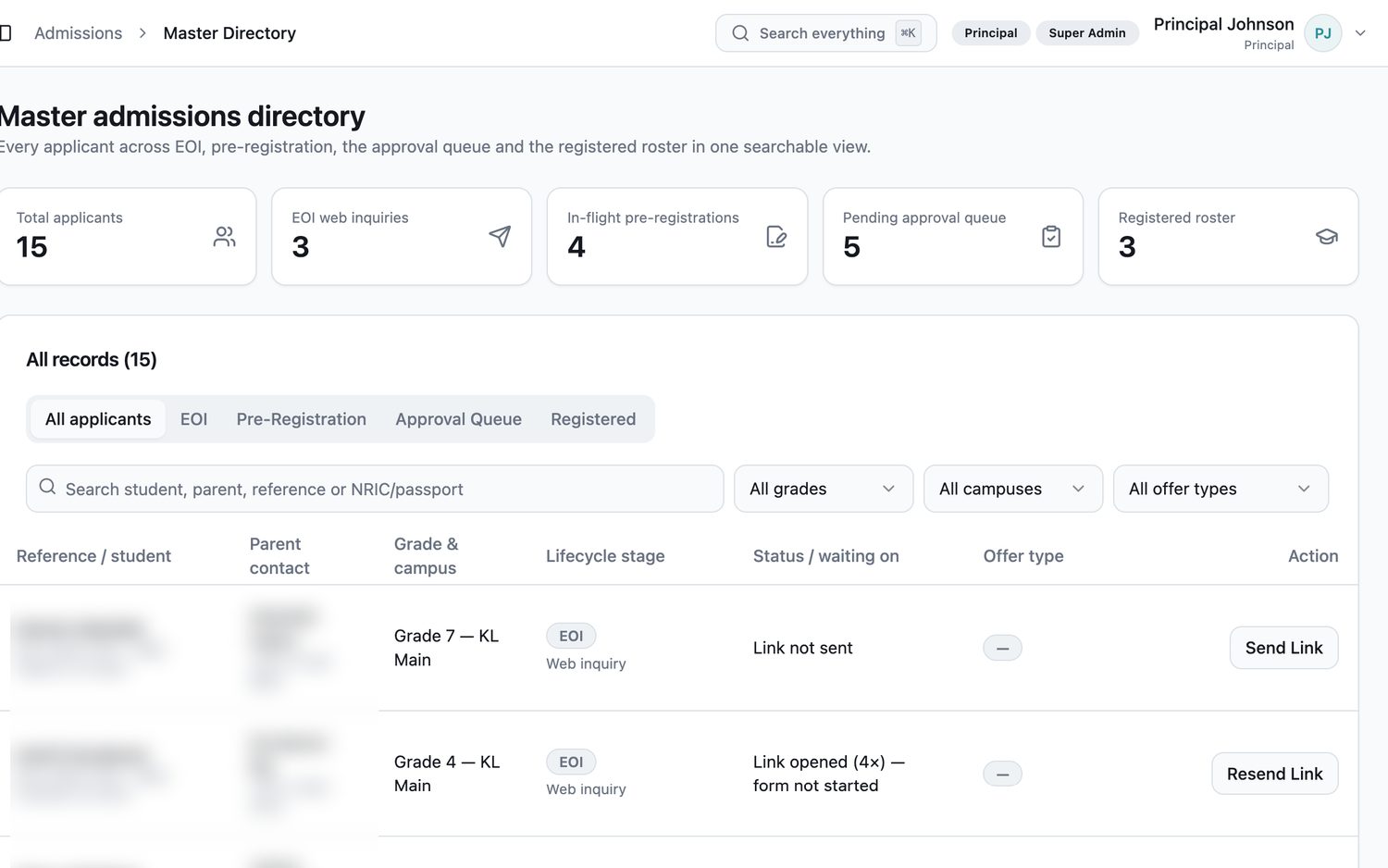Click the PJ avatar circle

(x=1322, y=33)
